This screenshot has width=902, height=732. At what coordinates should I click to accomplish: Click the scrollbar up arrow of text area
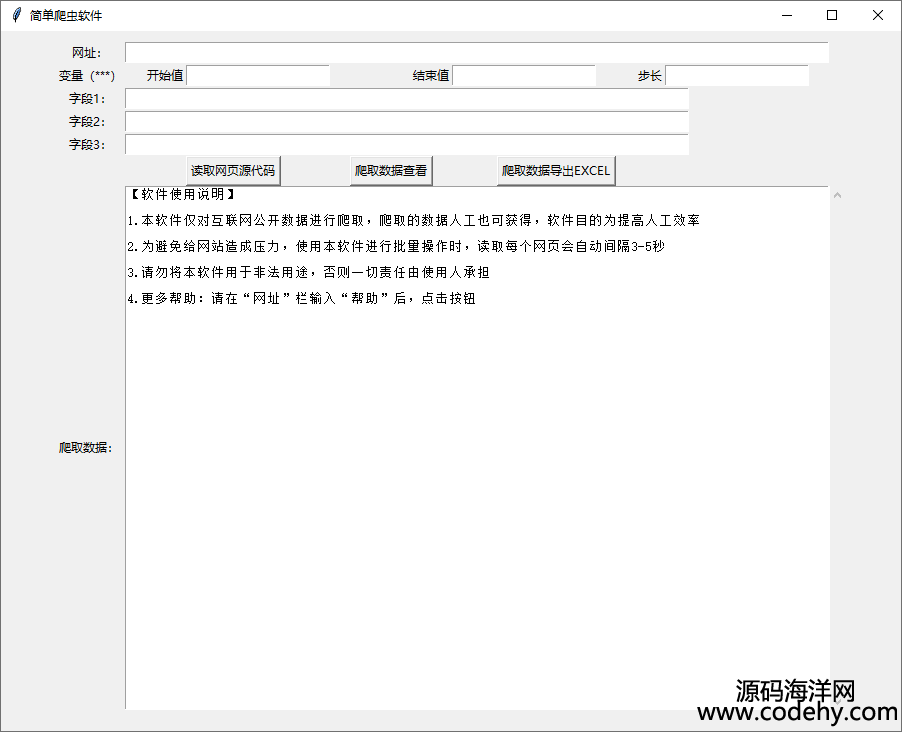(x=837, y=195)
